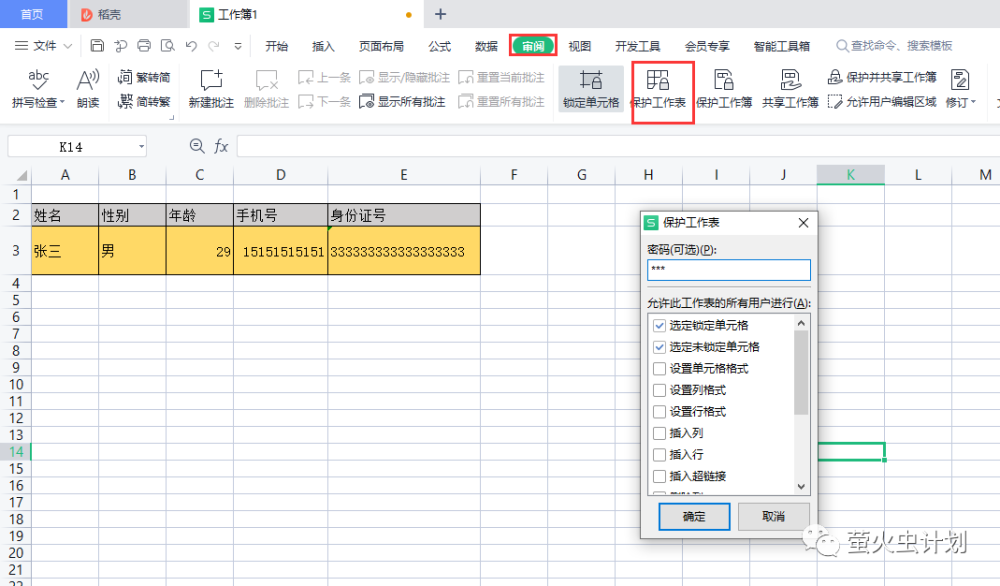Start the 朗读 read-aloud tool
The width and height of the screenshot is (1000, 586).
point(88,88)
